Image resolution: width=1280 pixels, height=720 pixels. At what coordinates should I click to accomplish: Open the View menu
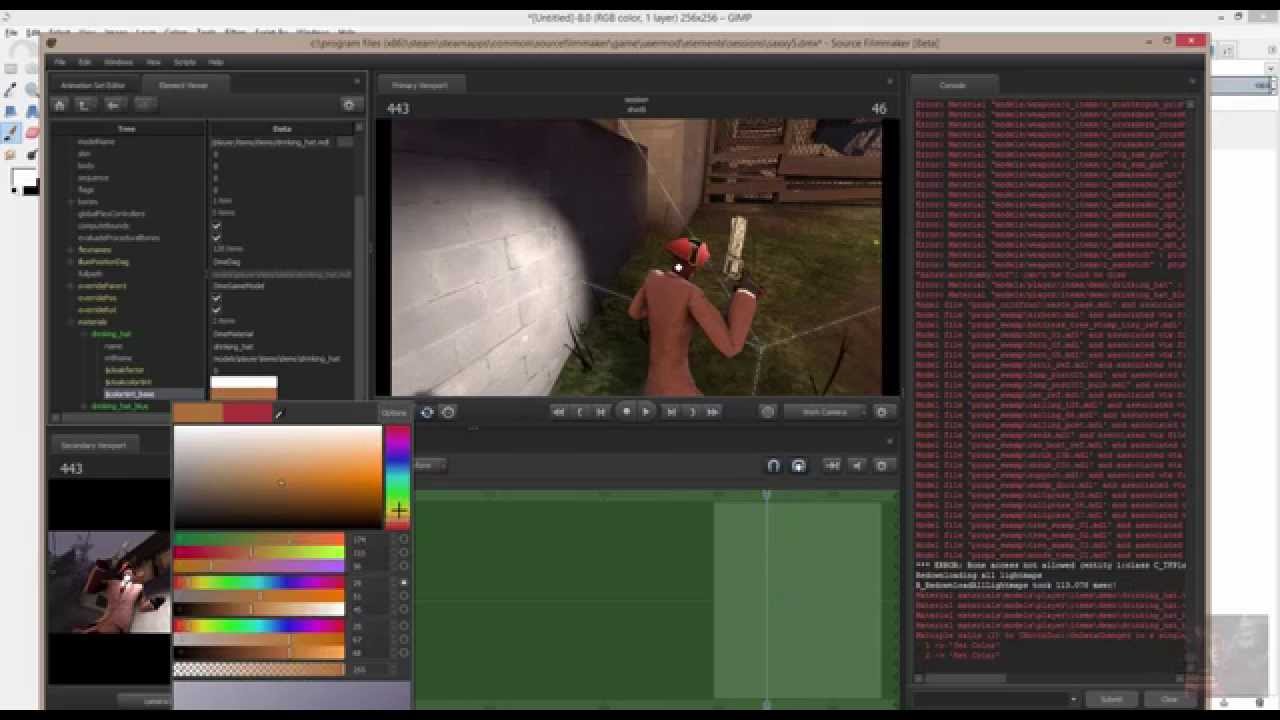154,62
